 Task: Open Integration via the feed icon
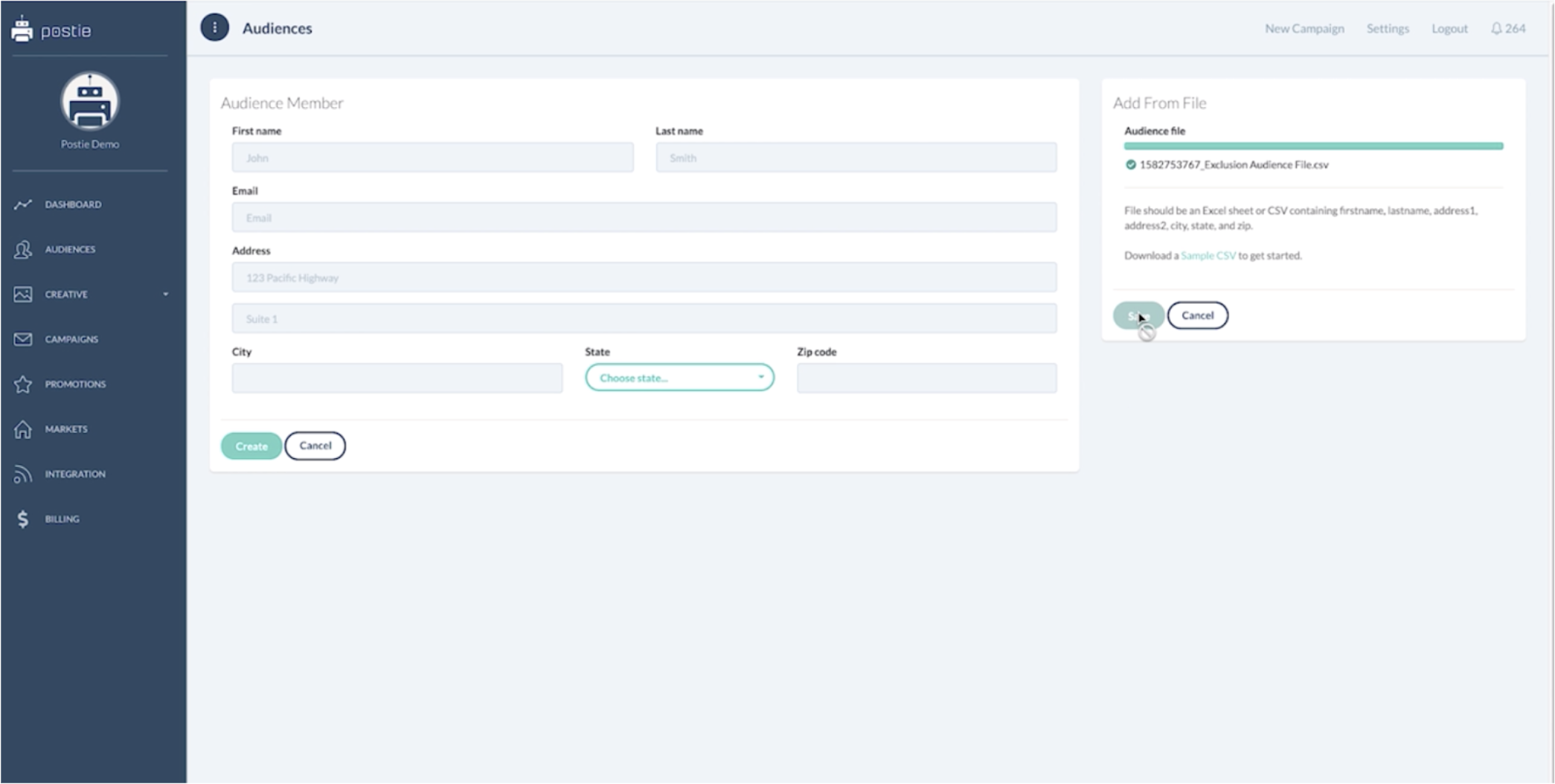(23, 475)
